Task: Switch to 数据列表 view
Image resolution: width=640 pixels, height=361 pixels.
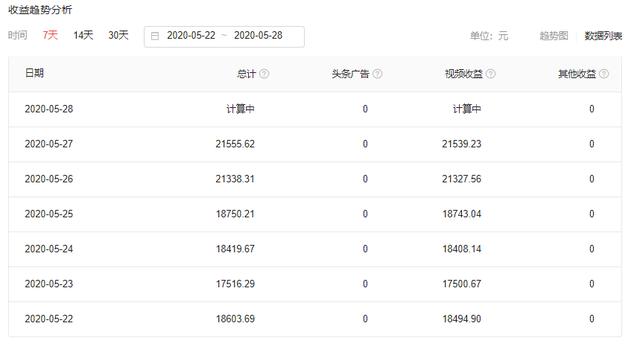Action: (x=603, y=36)
